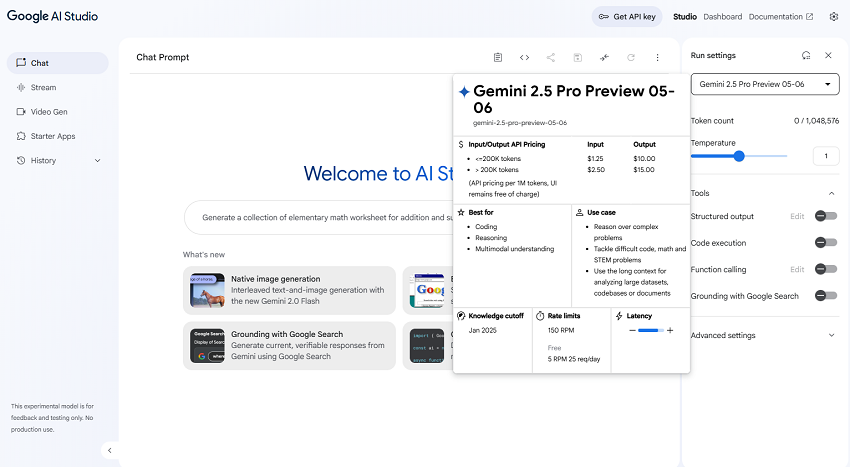Open the more options three-dot menu

(657, 57)
